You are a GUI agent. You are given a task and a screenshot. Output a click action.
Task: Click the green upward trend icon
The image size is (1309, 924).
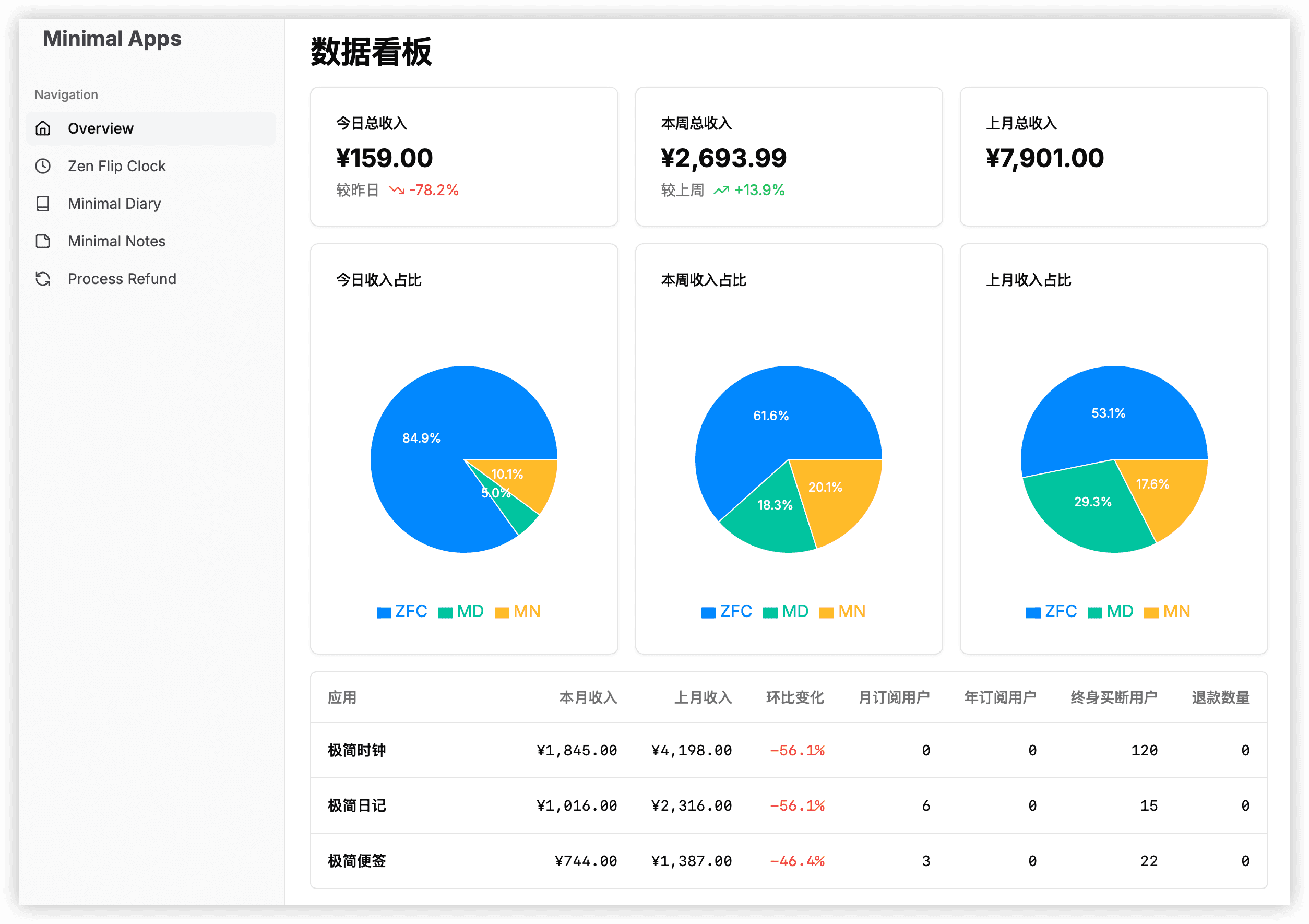point(721,190)
